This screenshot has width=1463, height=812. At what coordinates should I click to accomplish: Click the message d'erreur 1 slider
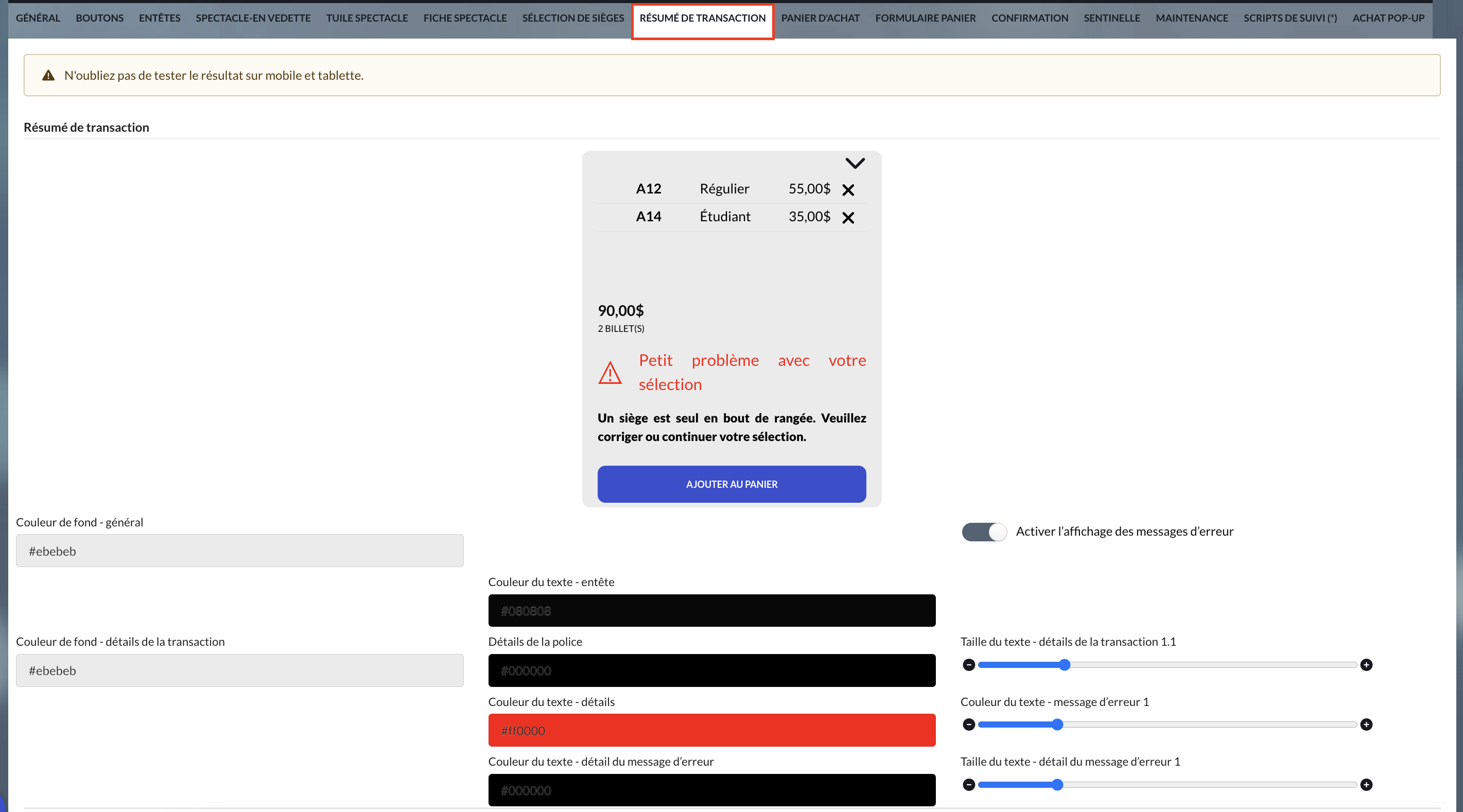click(1168, 725)
